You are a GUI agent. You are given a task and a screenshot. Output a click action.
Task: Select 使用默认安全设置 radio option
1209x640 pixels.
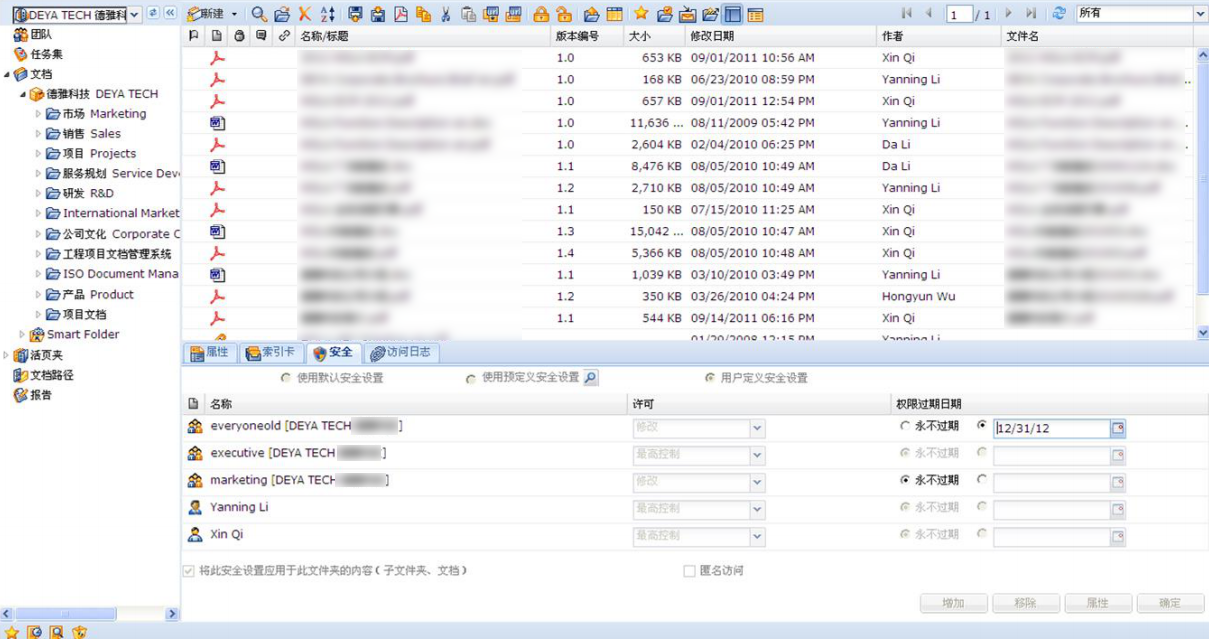(287, 378)
